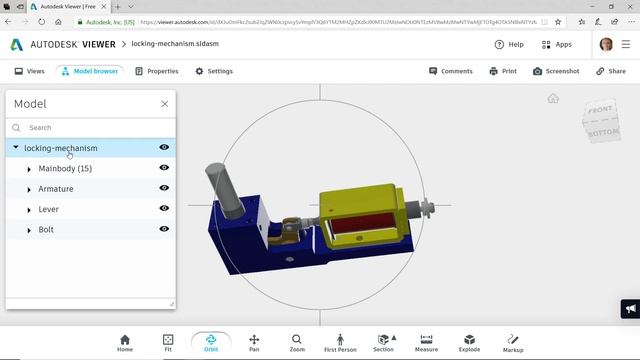Refresh the browser page
The width and height of the screenshot is (640, 360).
click(x=42, y=22)
